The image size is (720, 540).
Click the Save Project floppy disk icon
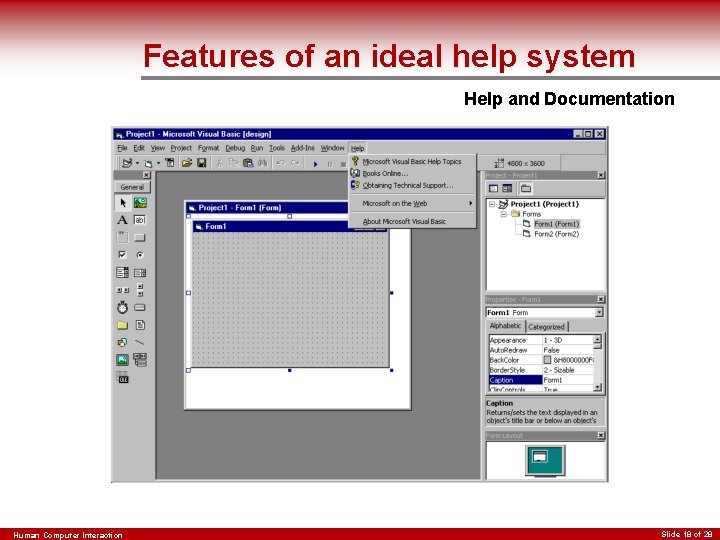pos(202,163)
